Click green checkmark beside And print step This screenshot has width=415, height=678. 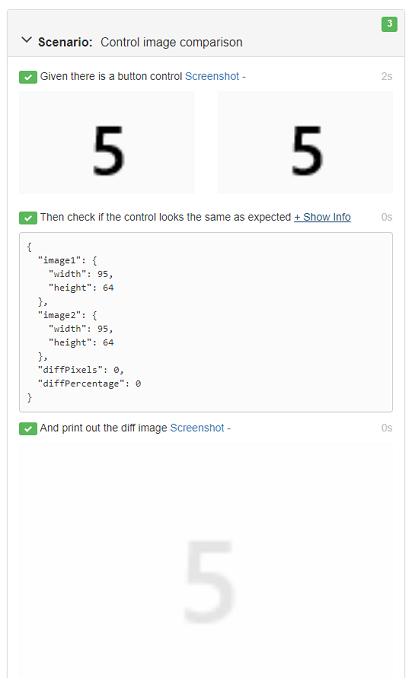pos(28,429)
